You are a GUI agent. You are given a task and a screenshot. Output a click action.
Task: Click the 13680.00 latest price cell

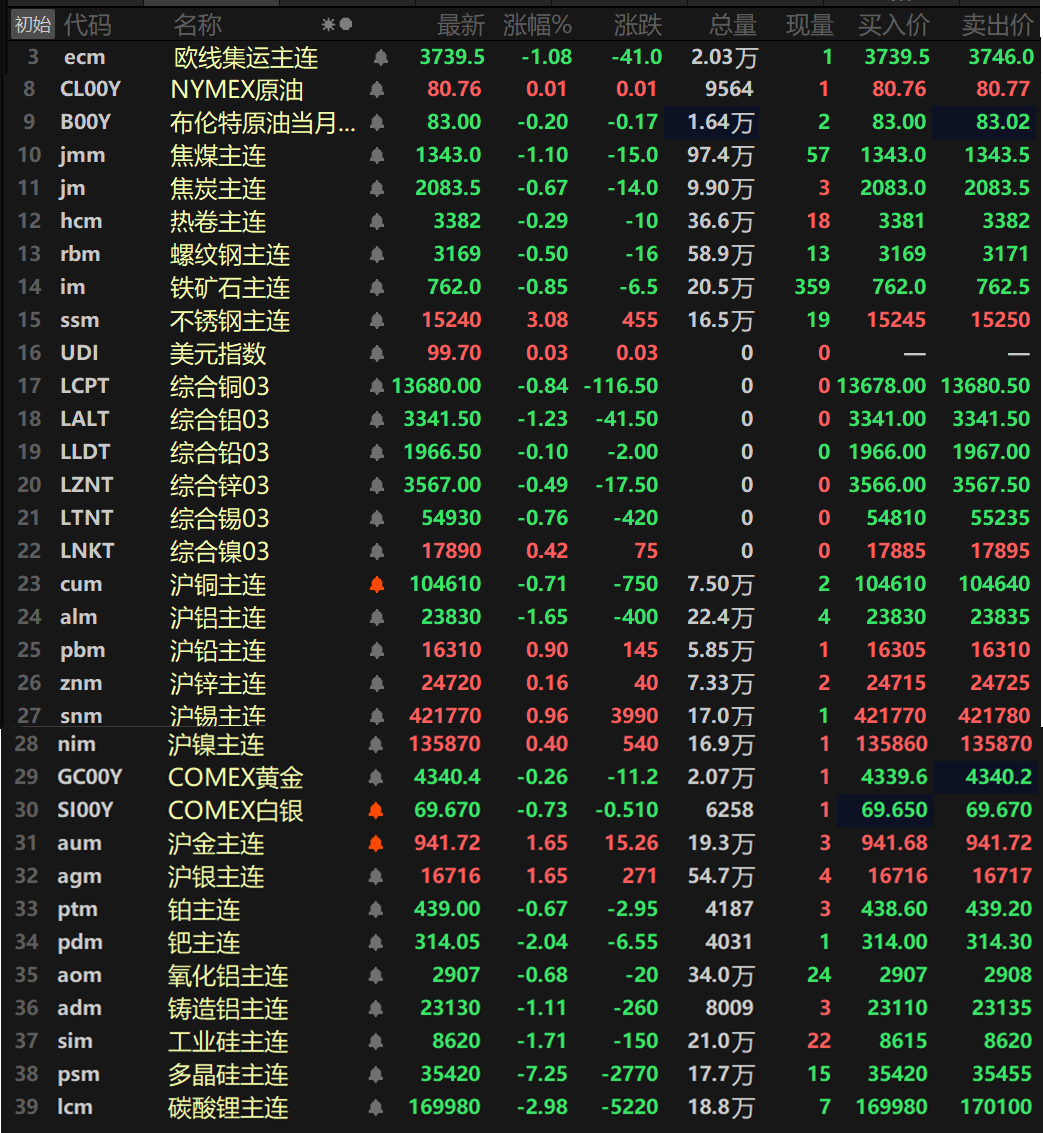click(436, 386)
